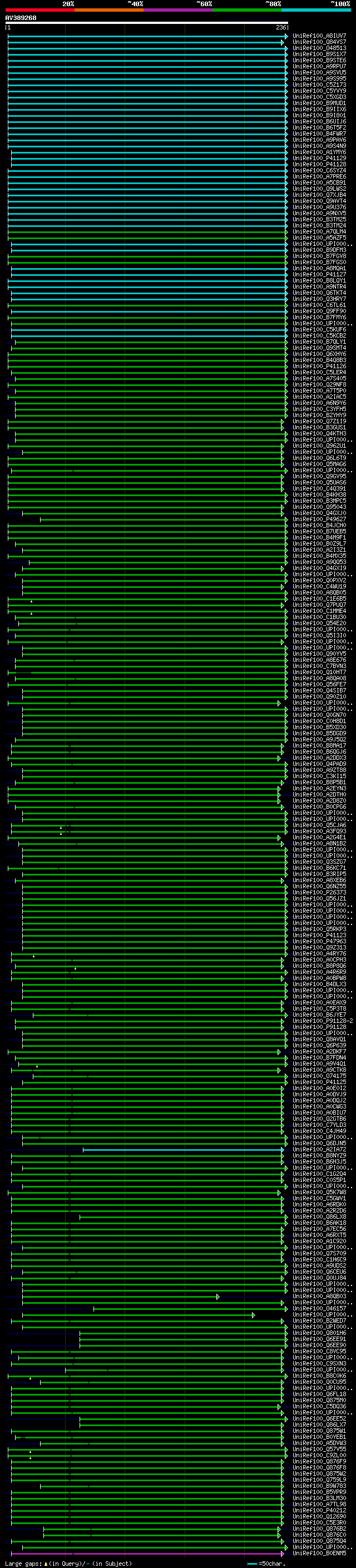
Task: Select the UniRef100_P41126 label
Action: pyautogui.click(x=319, y=367)
